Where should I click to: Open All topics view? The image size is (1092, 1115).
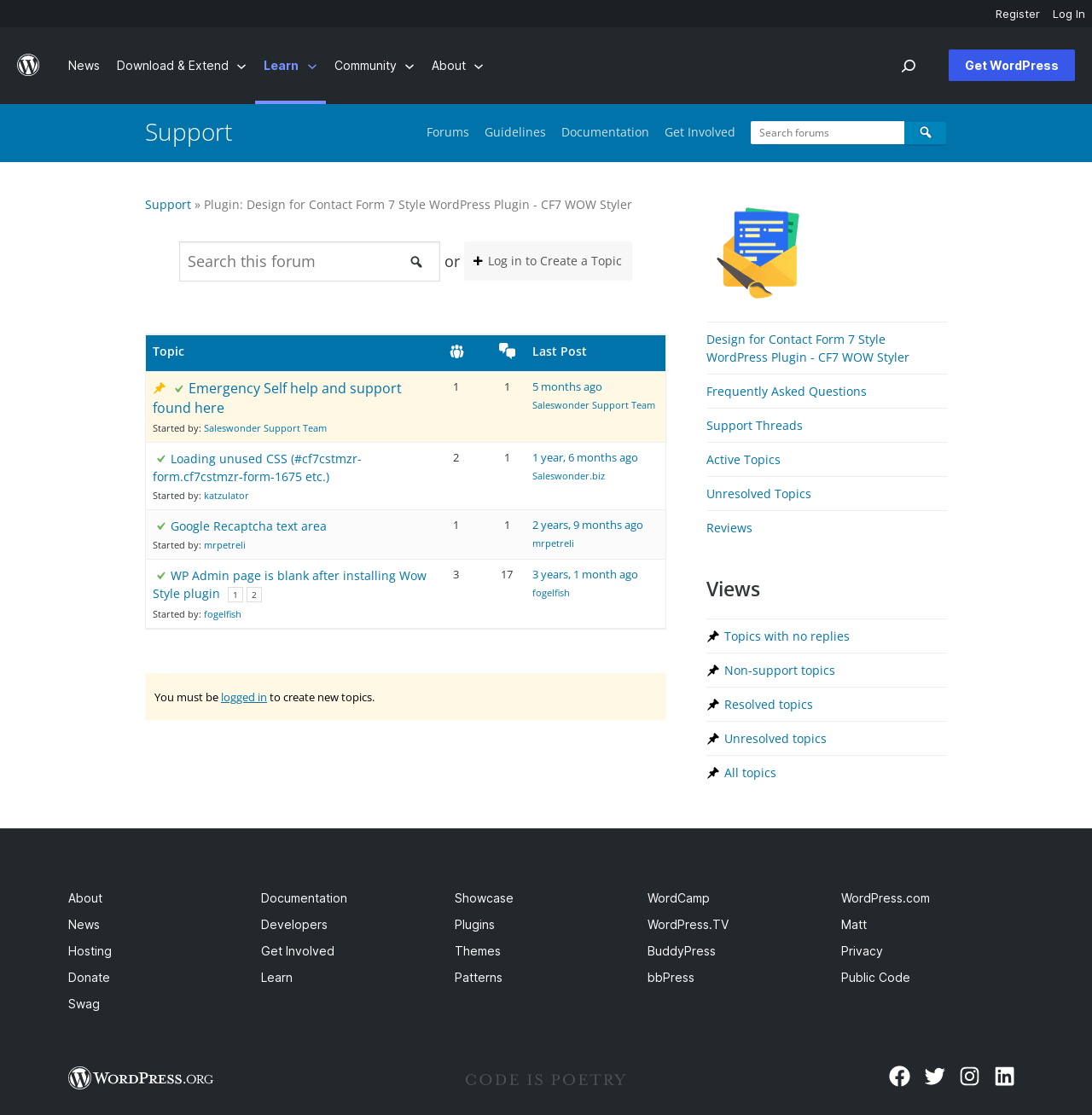click(750, 773)
